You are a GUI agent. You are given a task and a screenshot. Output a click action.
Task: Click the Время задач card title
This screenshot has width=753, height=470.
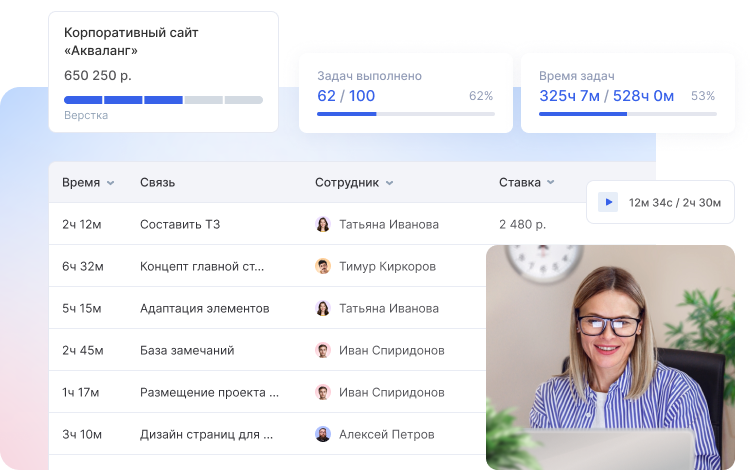[x=577, y=76]
